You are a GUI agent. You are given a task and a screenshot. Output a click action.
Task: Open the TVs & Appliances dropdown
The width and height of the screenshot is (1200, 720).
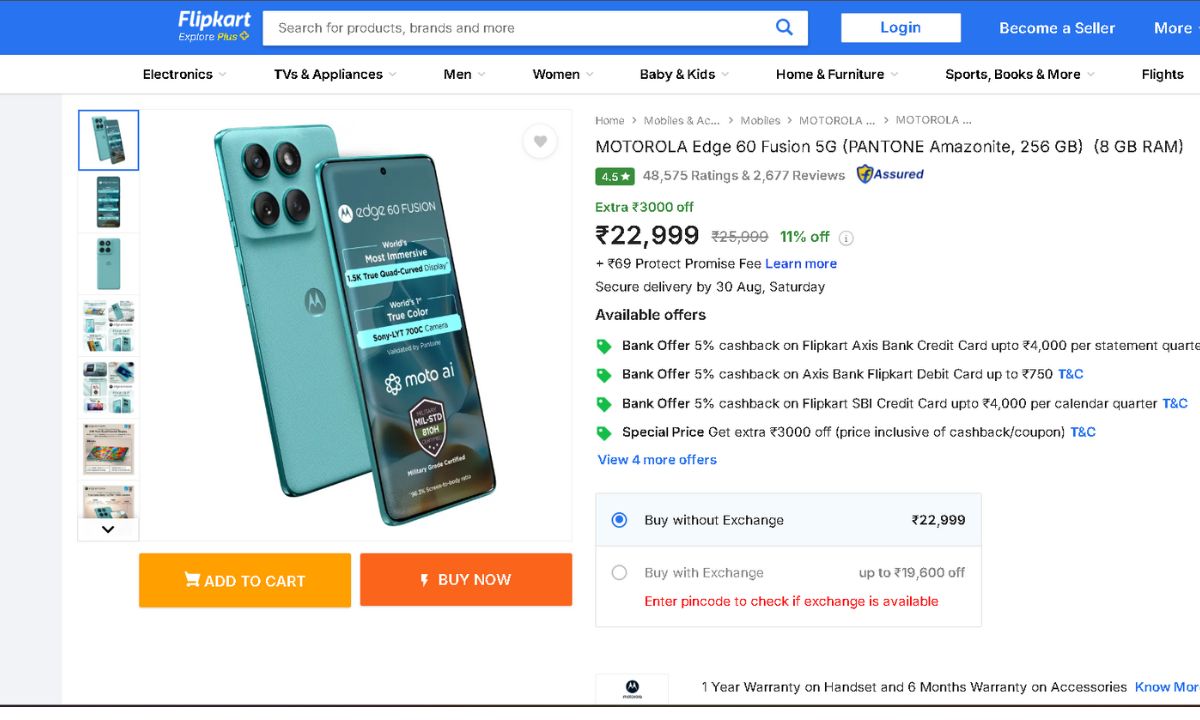click(x=335, y=74)
